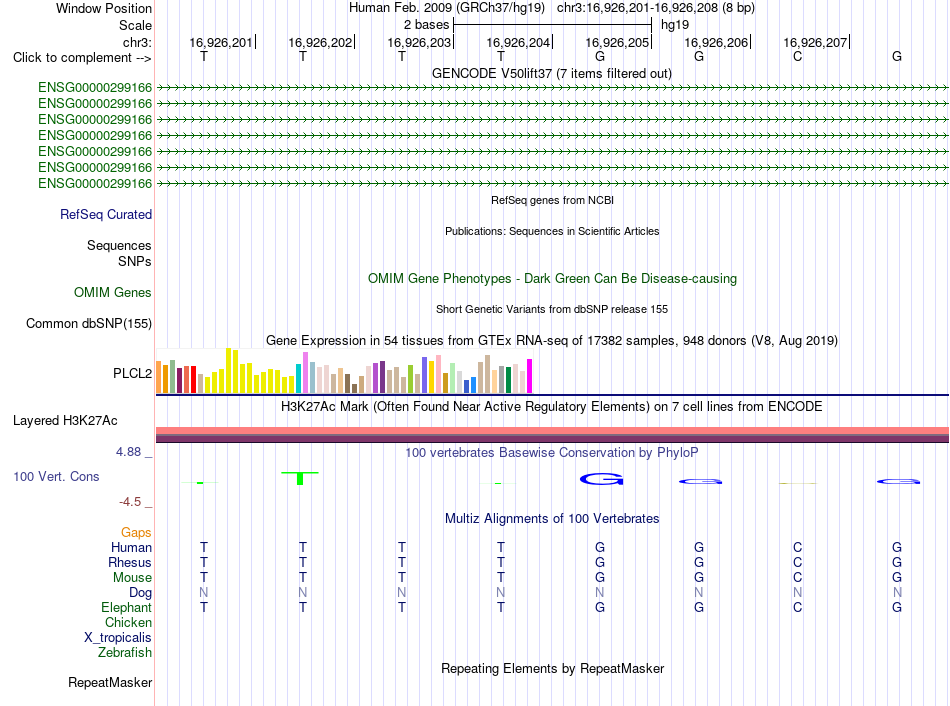Click the RefSeq Curated track label
This screenshot has height=706, width=950.
click(105, 215)
